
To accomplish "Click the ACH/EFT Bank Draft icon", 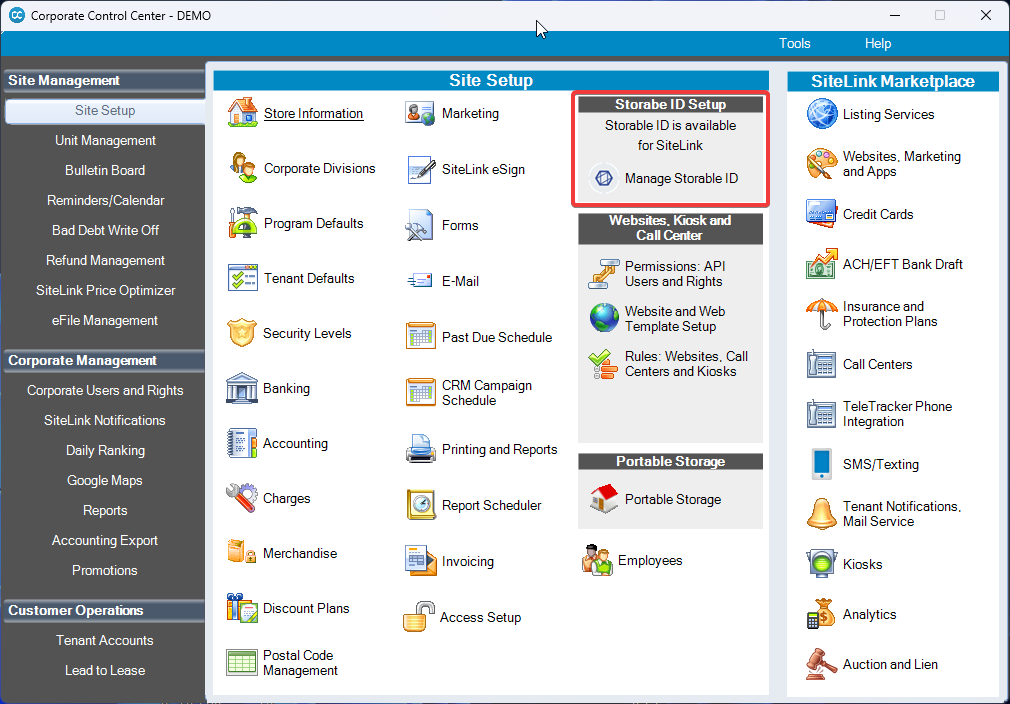I will pyautogui.click(x=822, y=264).
